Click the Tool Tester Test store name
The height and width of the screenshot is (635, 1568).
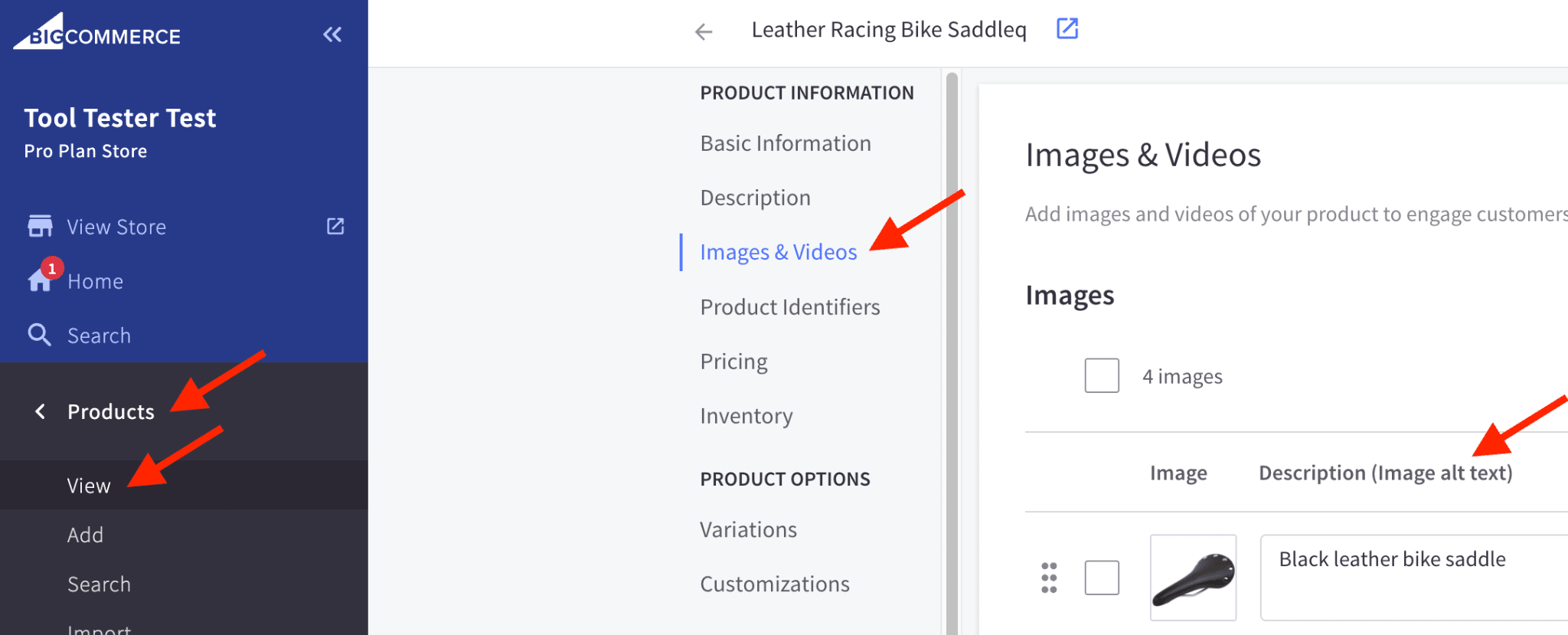click(x=120, y=118)
